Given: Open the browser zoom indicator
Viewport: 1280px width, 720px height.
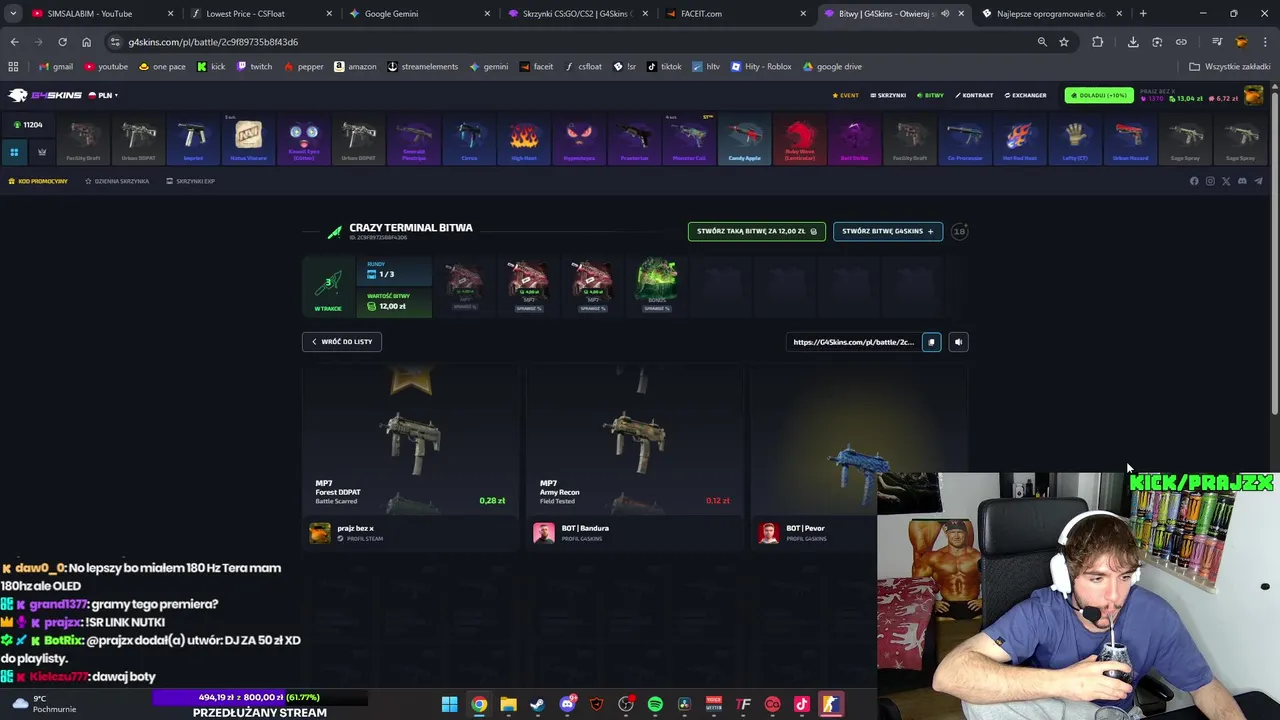Looking at the screenshot, I should pyautogui.click(x=1042, y=42).
